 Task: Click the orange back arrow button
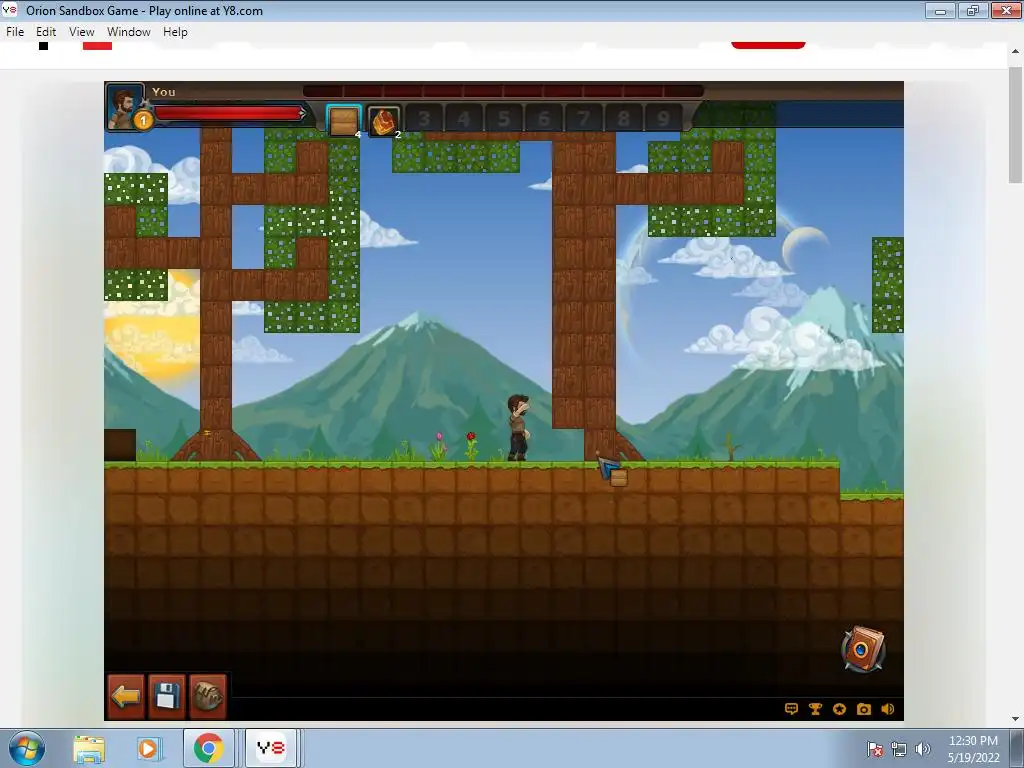coord(126,696)
